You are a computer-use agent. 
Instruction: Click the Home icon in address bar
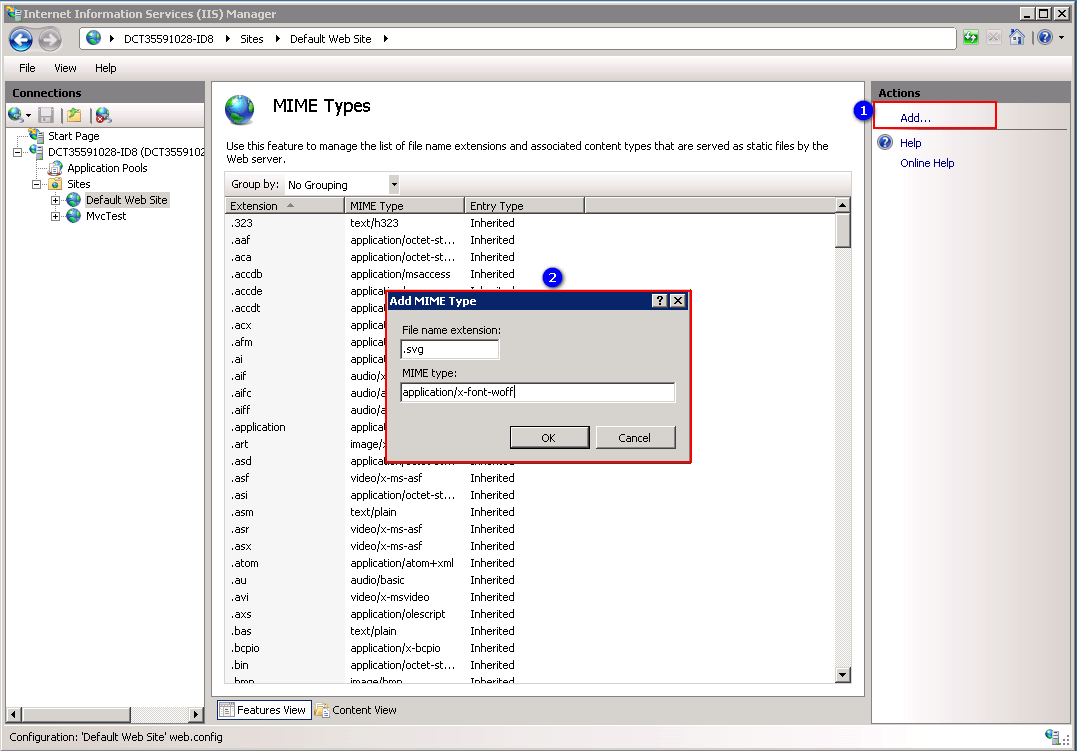tap(1017, 38)
